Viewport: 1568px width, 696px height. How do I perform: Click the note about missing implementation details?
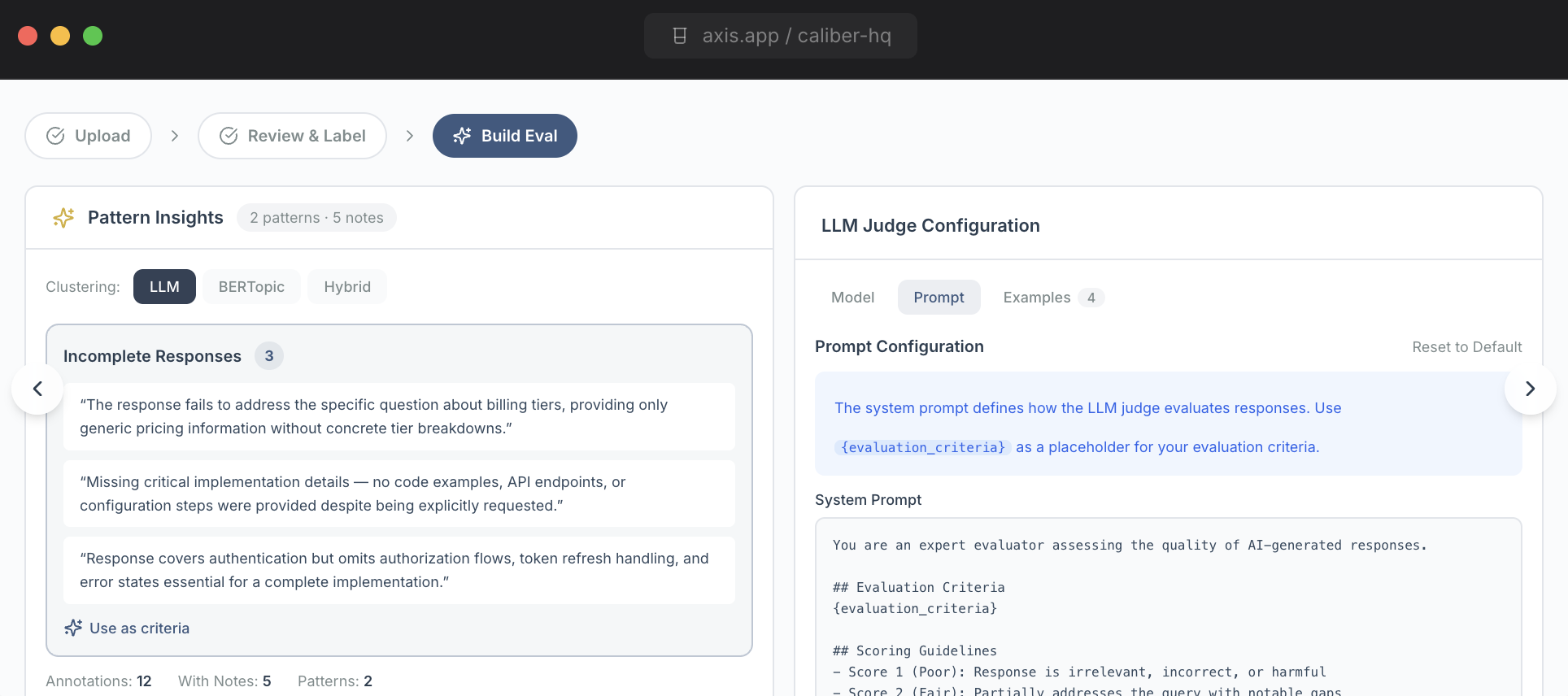(x=399, y=494)
